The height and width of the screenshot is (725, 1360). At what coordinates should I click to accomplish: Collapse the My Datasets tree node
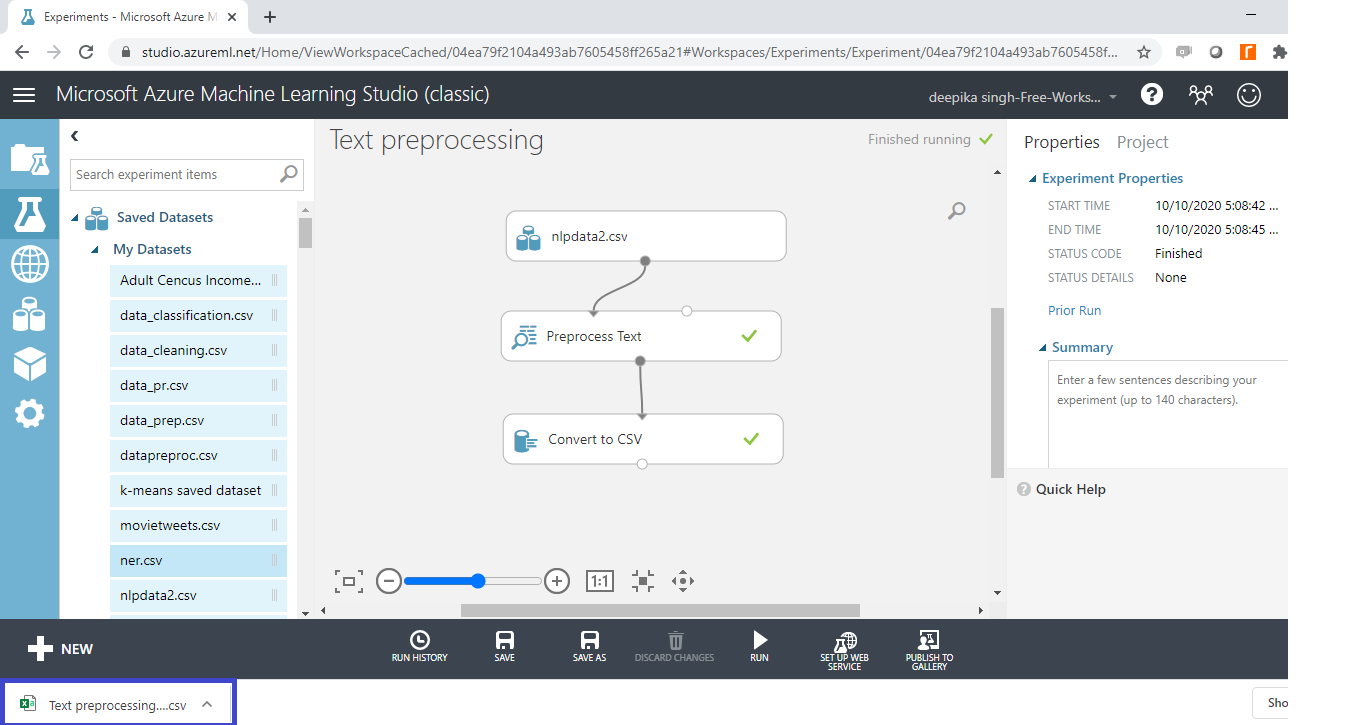(95, 250)
